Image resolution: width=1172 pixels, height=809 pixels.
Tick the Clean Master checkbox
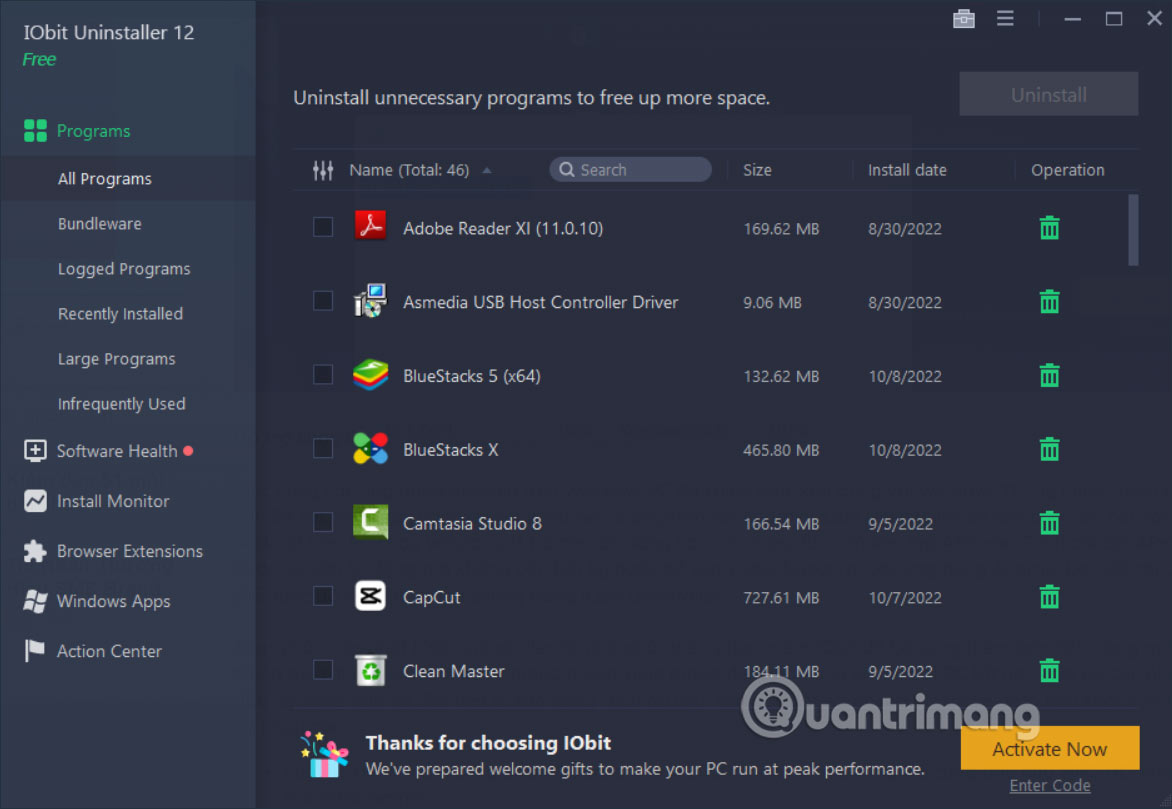[323, 670]
